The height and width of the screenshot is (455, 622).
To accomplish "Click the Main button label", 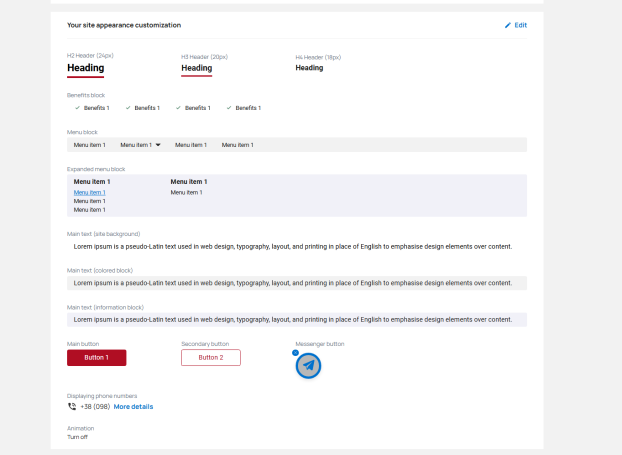I will tap(83, 344).
